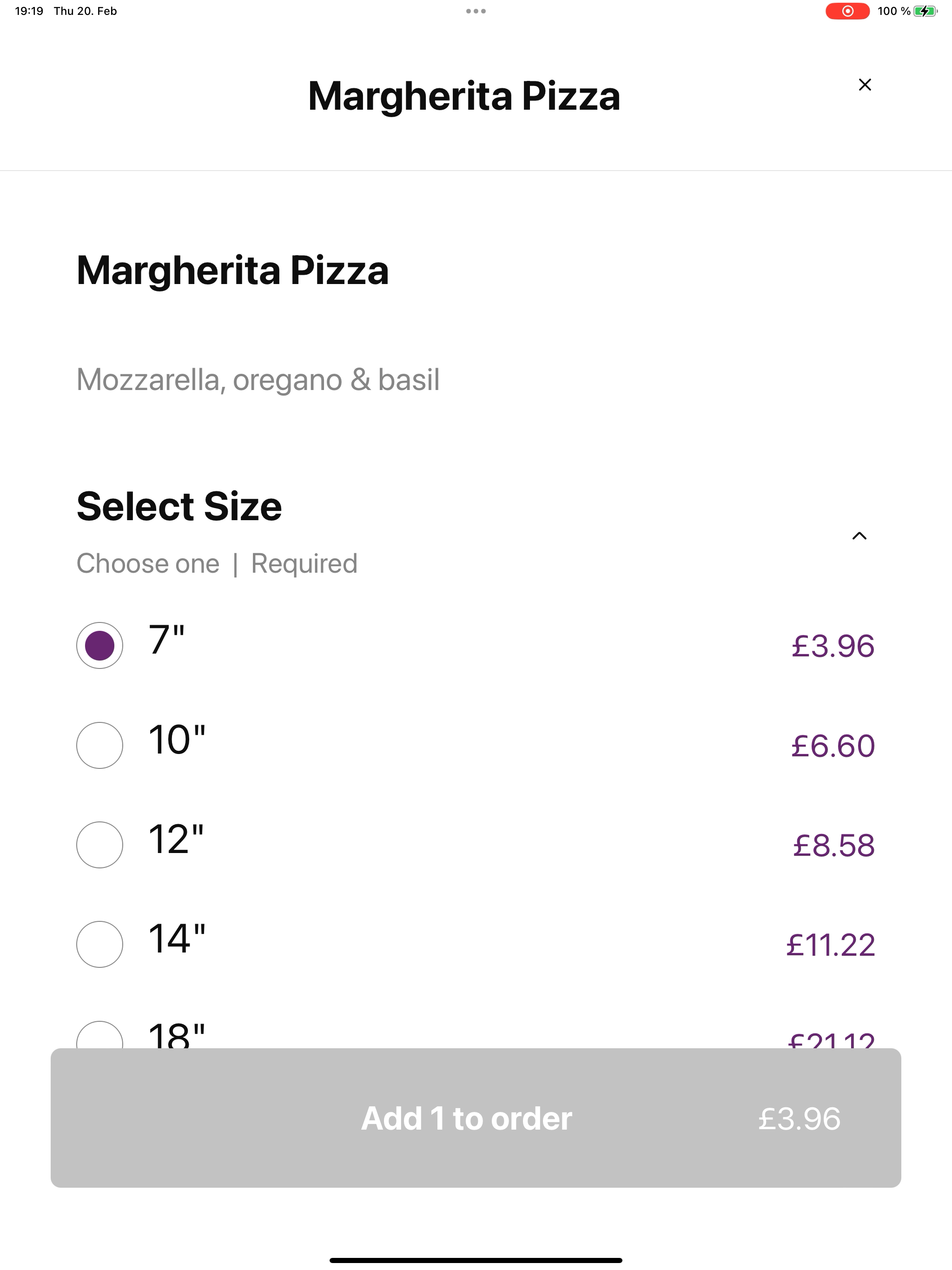Tap the Add 1 to order button

[x=476, y=1118]
